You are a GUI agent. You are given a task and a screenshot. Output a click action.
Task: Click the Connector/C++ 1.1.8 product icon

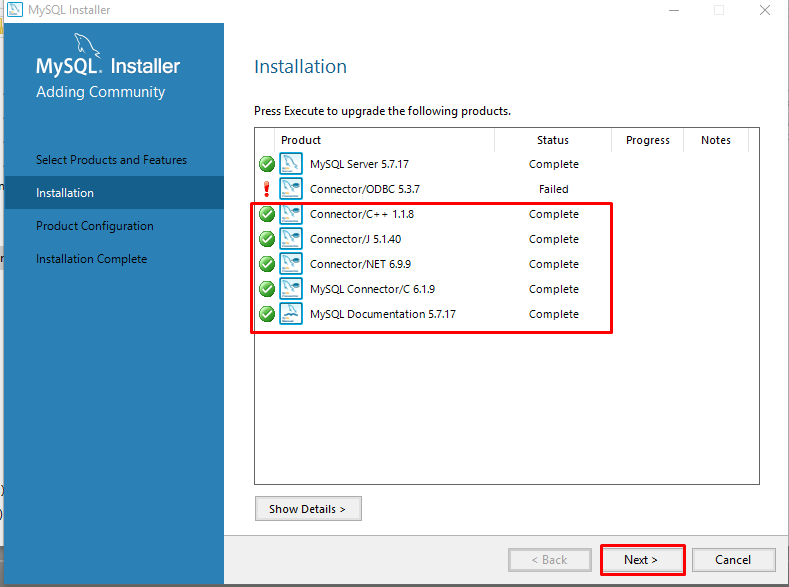click(x=291, y=214)
